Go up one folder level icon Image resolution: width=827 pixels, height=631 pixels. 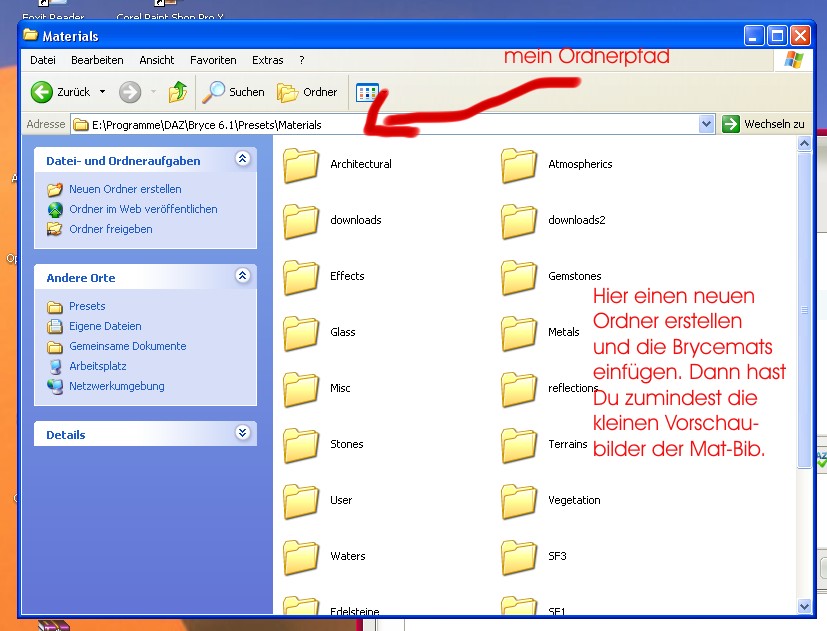click(178, 92)
